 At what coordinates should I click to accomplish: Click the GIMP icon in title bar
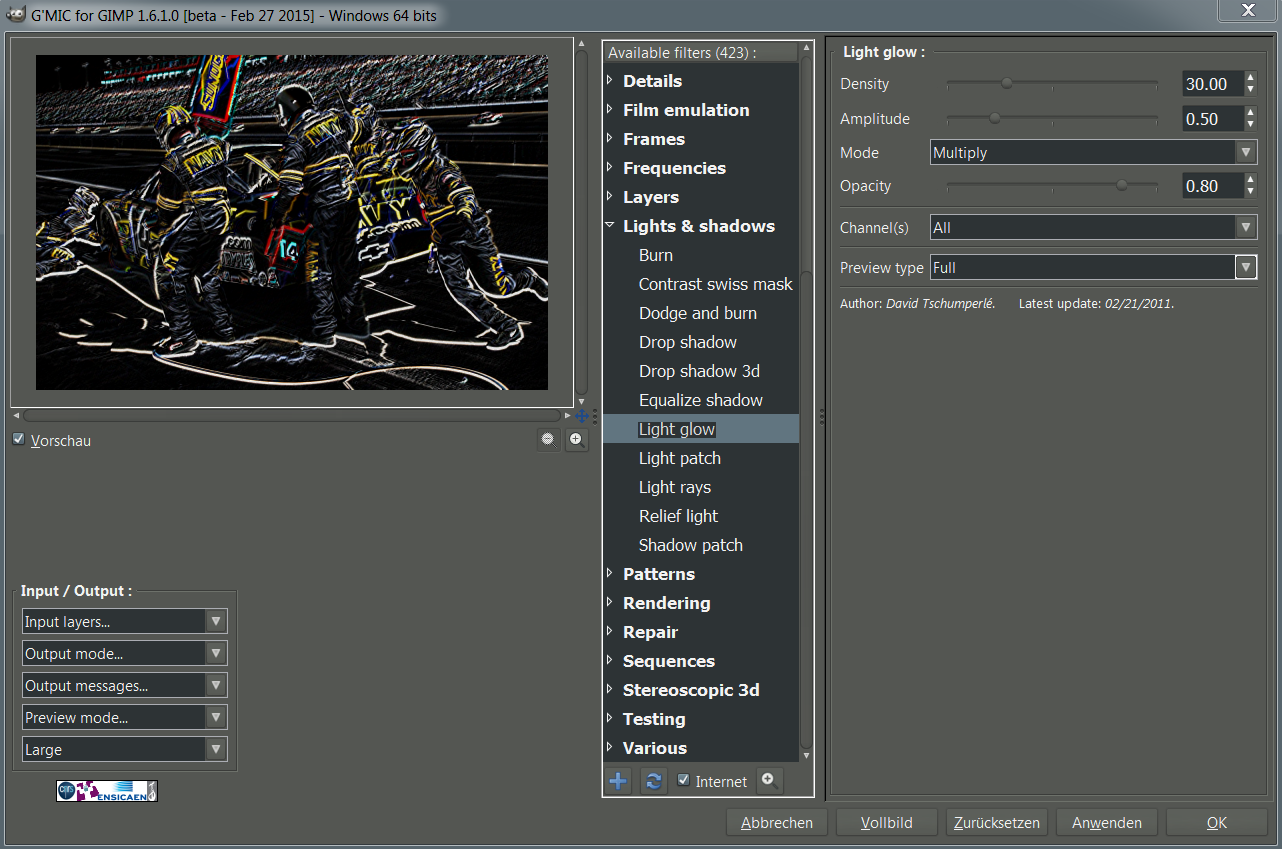coord(15,15)
